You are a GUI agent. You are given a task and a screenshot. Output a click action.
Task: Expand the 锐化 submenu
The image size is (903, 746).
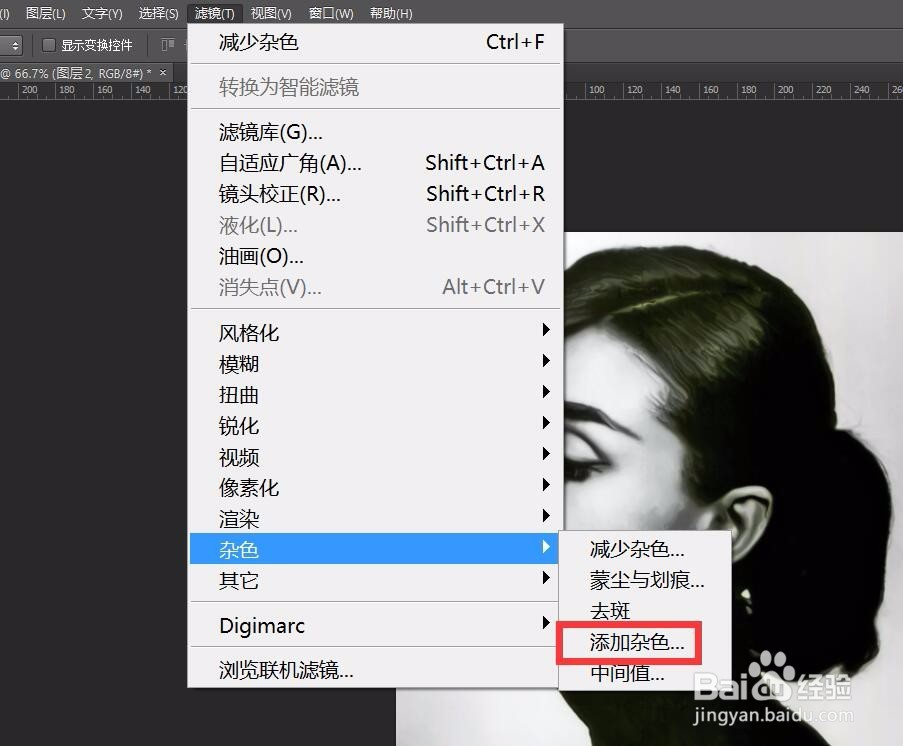tap(376, 426)
